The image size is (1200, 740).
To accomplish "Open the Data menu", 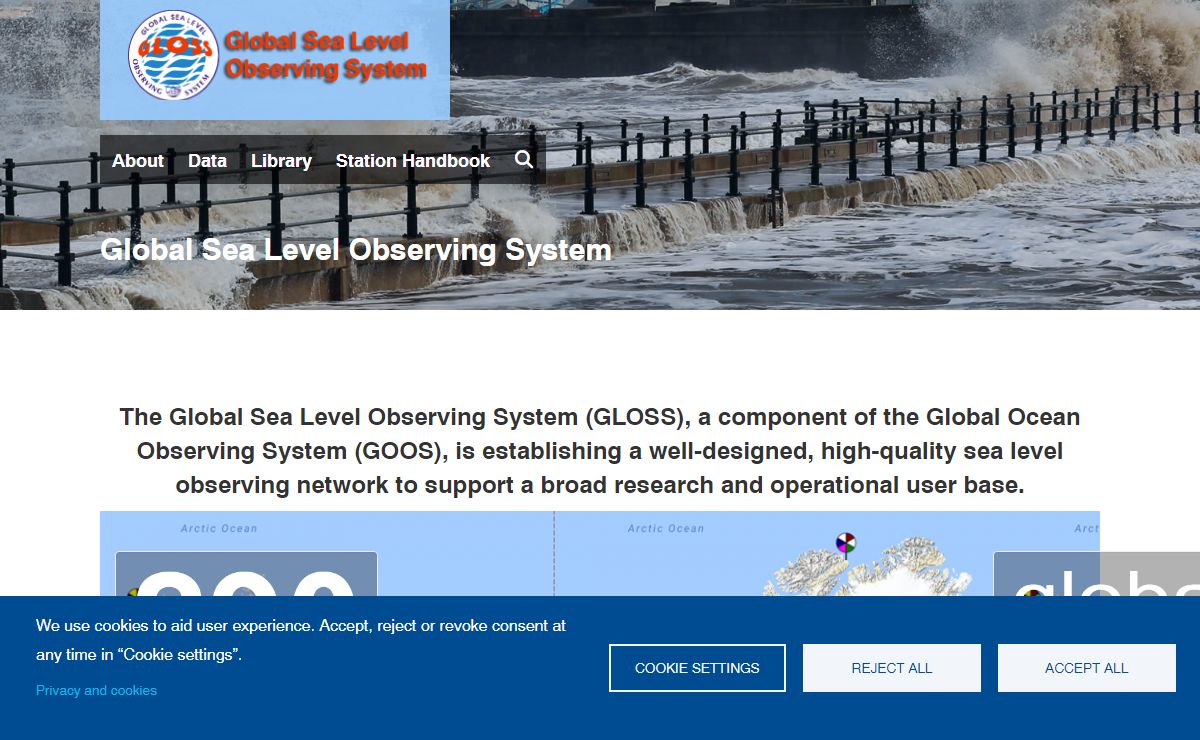I will tap(208, 160).
